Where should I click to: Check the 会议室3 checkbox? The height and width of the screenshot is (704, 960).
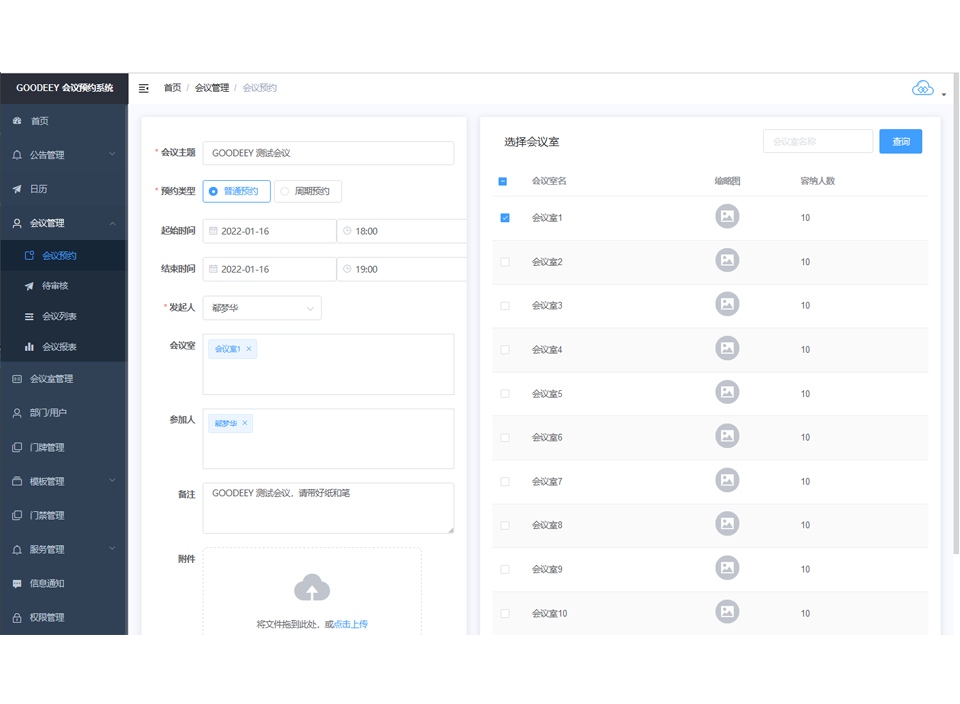pyautogui.click(x=505, y=305)
